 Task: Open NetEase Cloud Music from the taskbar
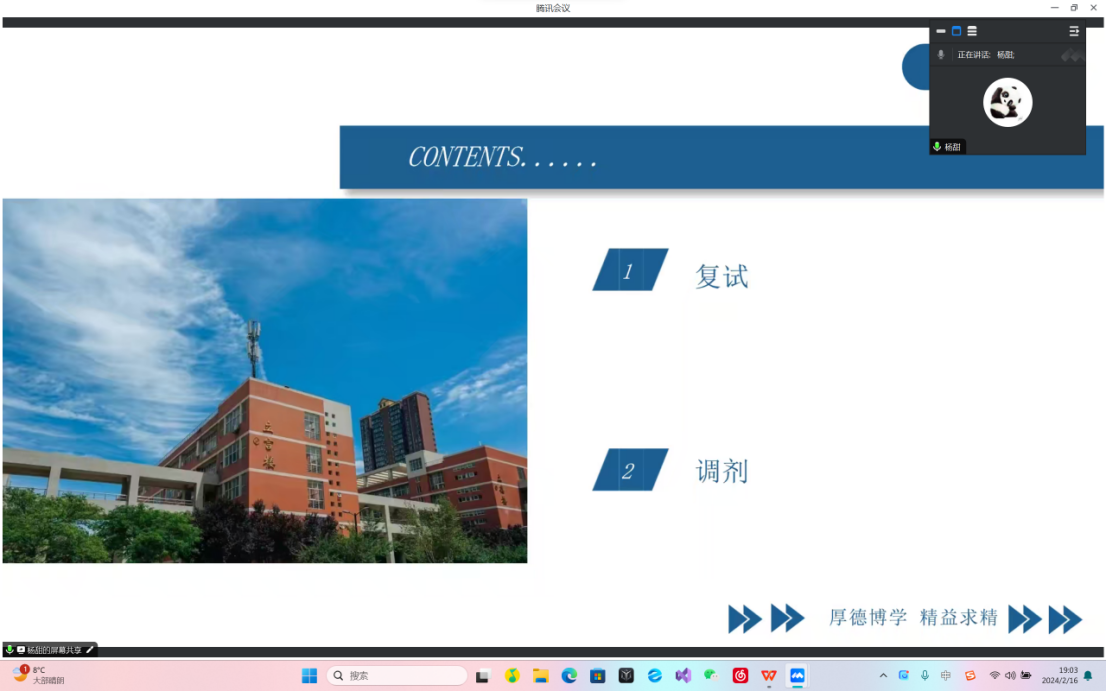[740, 676]
